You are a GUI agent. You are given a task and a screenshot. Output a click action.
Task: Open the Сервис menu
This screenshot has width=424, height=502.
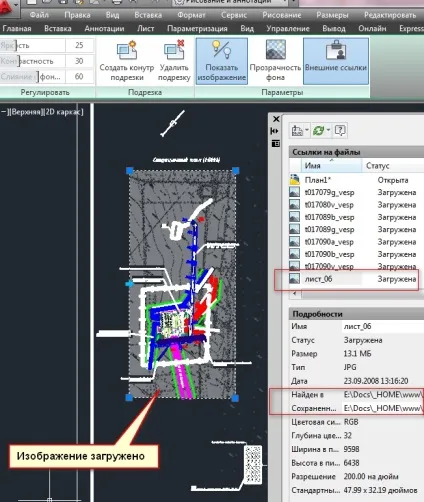(234, 15)
